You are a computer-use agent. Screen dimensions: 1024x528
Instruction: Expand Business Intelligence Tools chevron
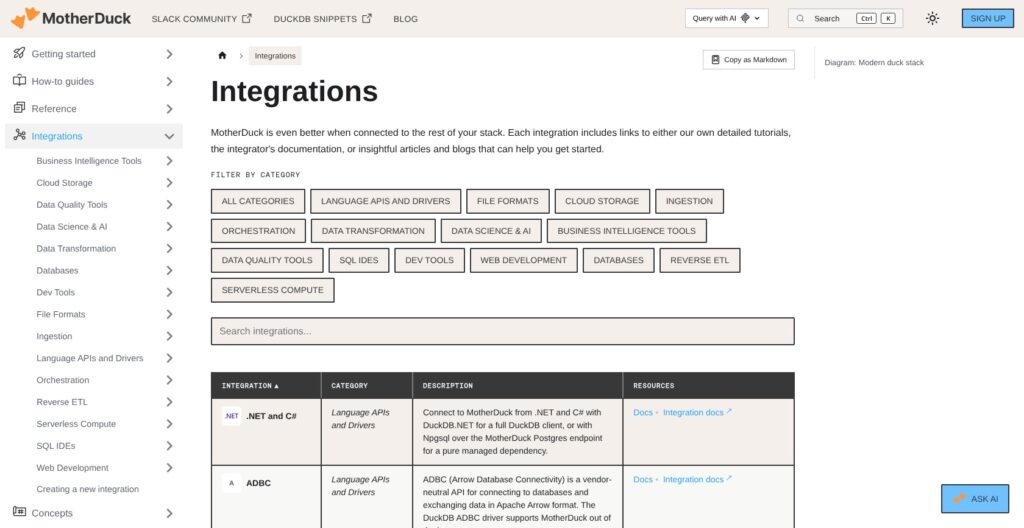pyautogui.click(x=169, y=161)
